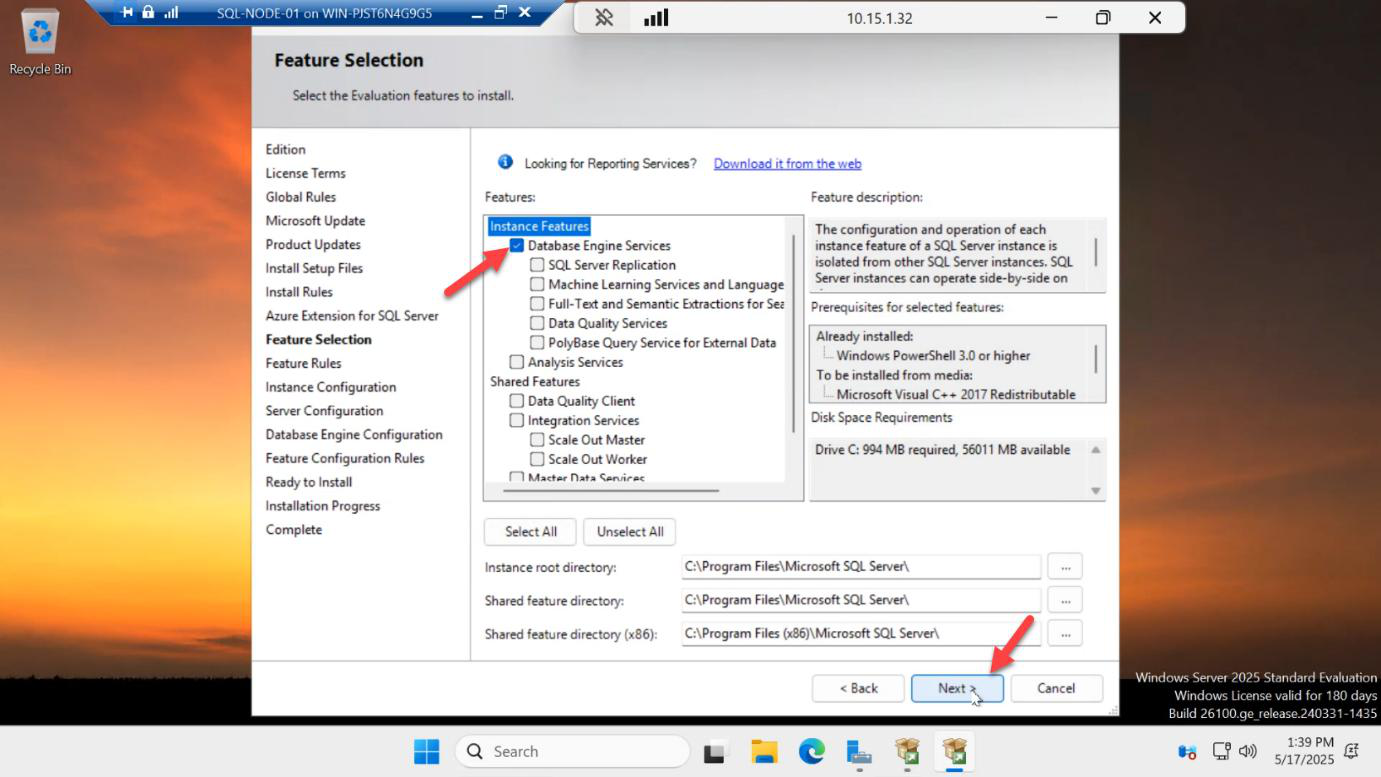This screenshot has width=1381, height=777.
Task: Select Azure Extension for SQL Server step
Action: click(x=352, y=315)
